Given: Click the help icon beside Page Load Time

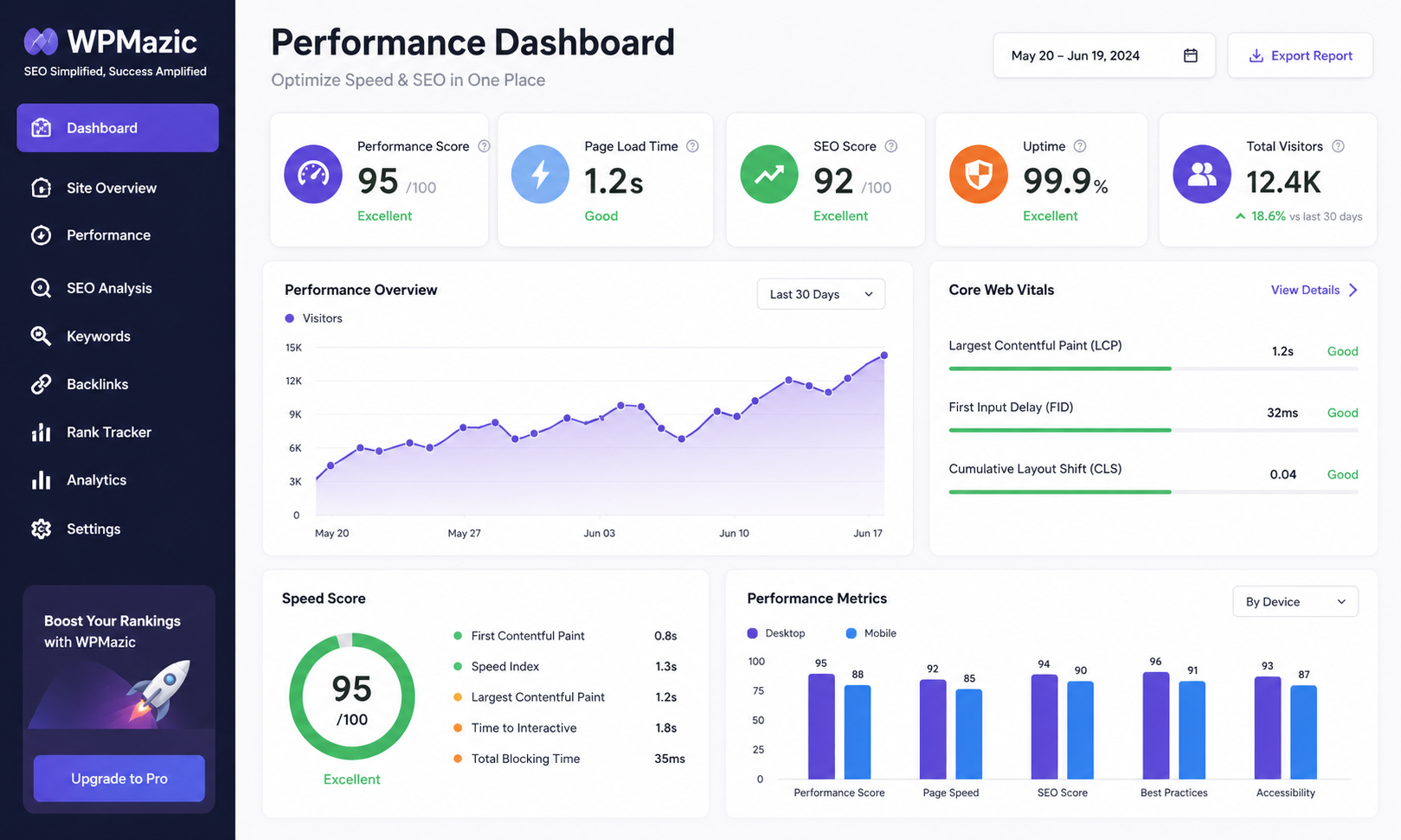Looking at the screenshot, I should click(x=692, y=146).
